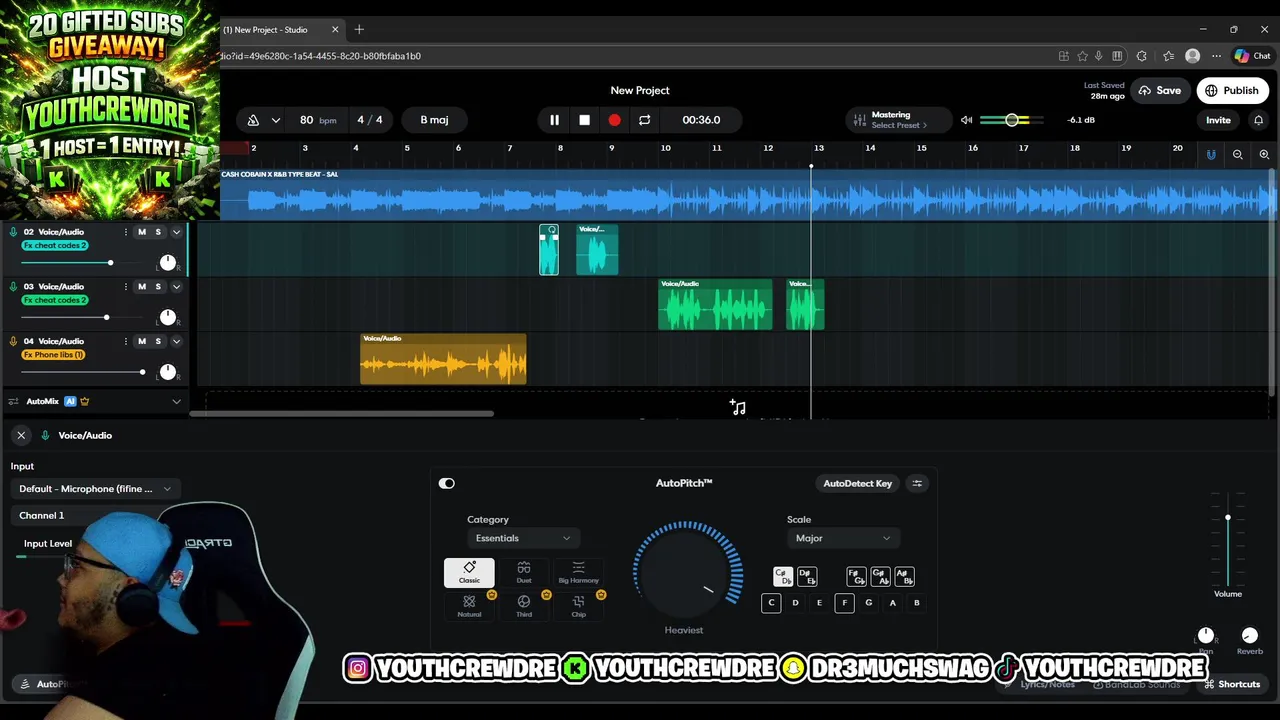Pause playback

(554, 120)
